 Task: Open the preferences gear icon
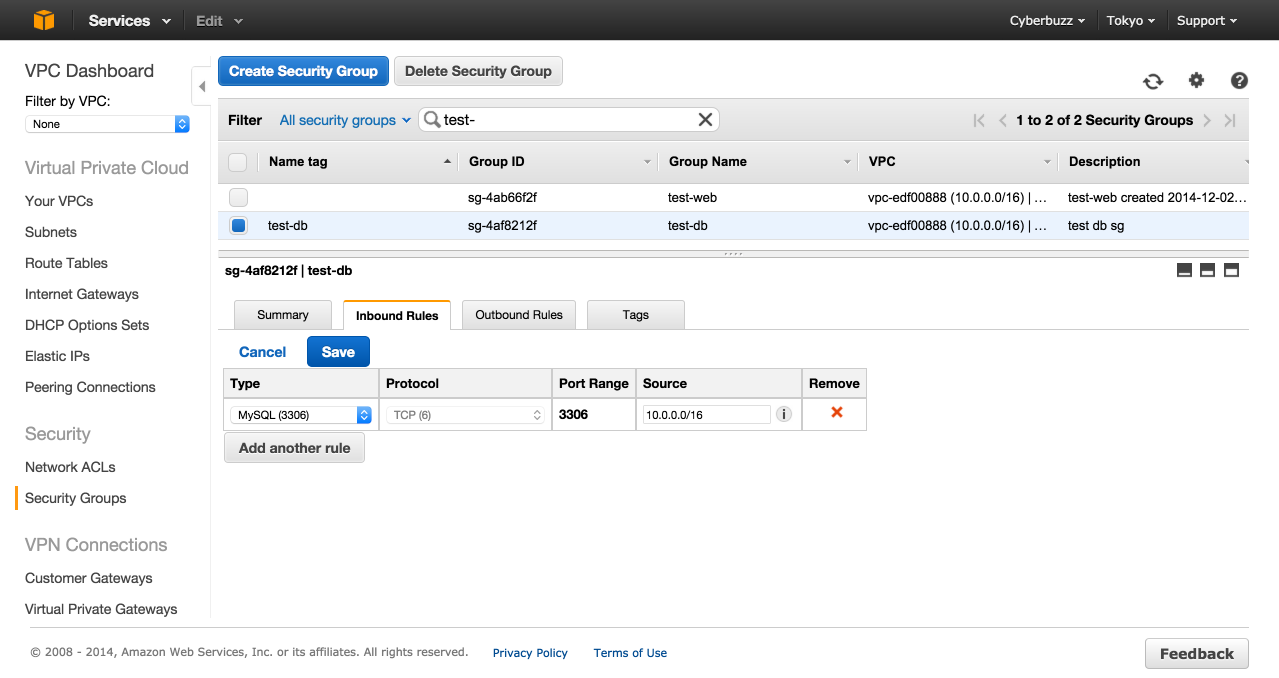click(x=1196, y=81)
